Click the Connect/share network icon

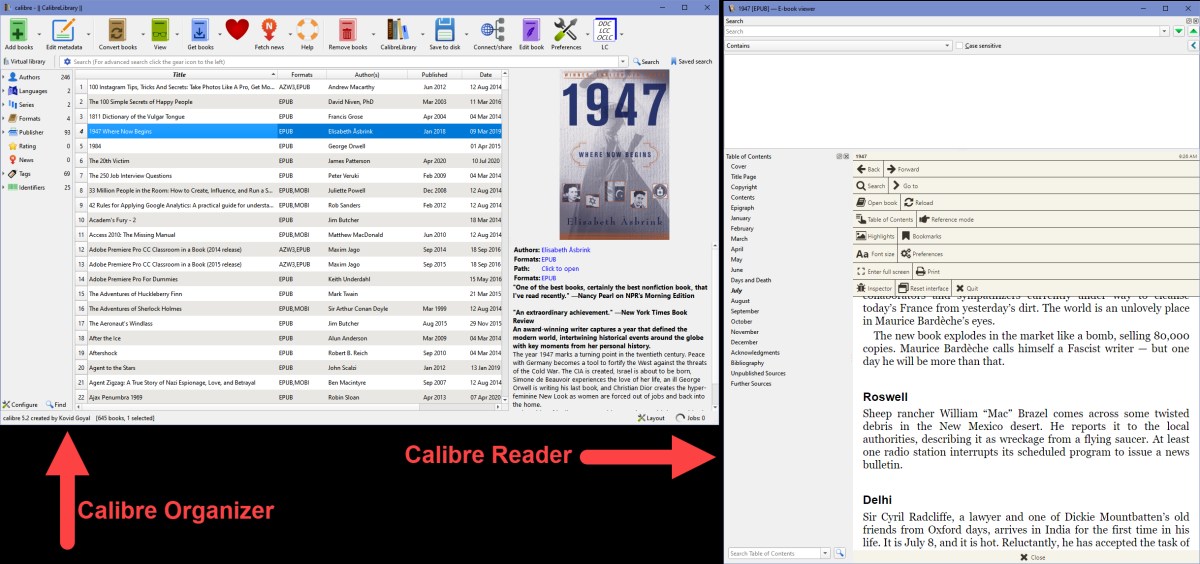pos(491,30)
